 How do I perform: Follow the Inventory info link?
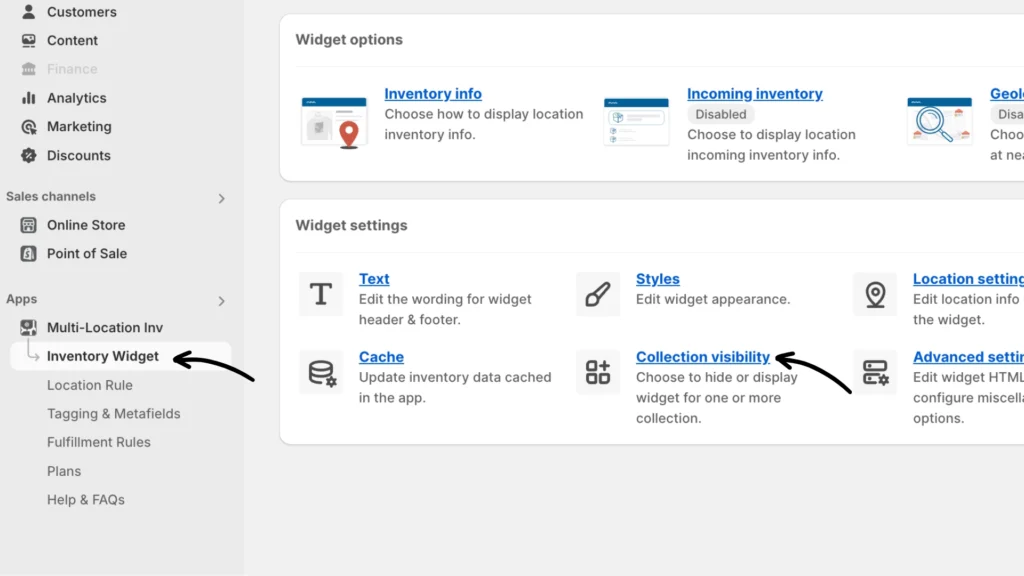point(433,94)
